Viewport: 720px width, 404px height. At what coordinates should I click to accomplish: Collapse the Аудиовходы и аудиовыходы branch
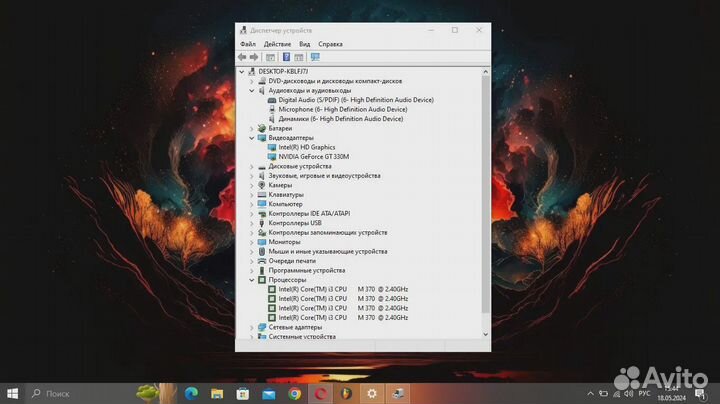[252, 90]
